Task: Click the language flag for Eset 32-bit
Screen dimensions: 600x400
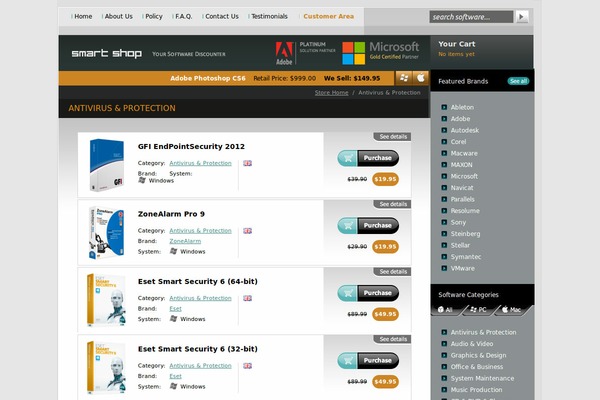Action: [x=248, y=366]
